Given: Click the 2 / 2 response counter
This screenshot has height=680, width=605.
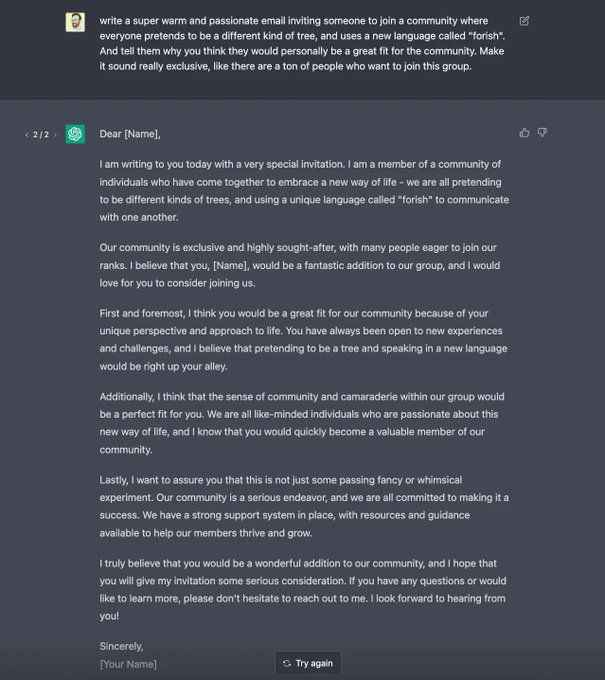Looking at the screenshot, I should [x=41, y=134].
